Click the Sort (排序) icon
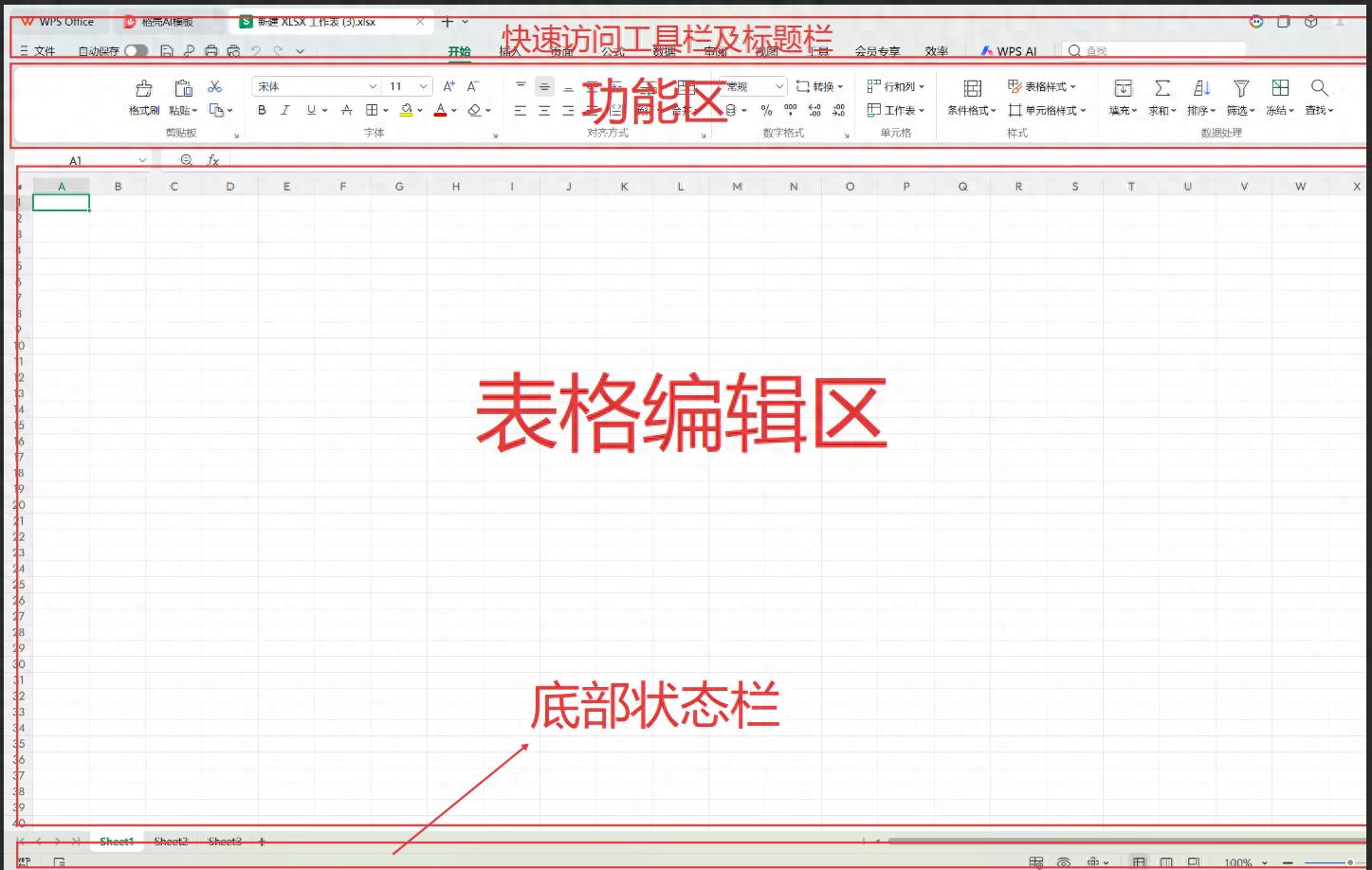Viewport: 1372px width, 870px height. pos(1201,88)
